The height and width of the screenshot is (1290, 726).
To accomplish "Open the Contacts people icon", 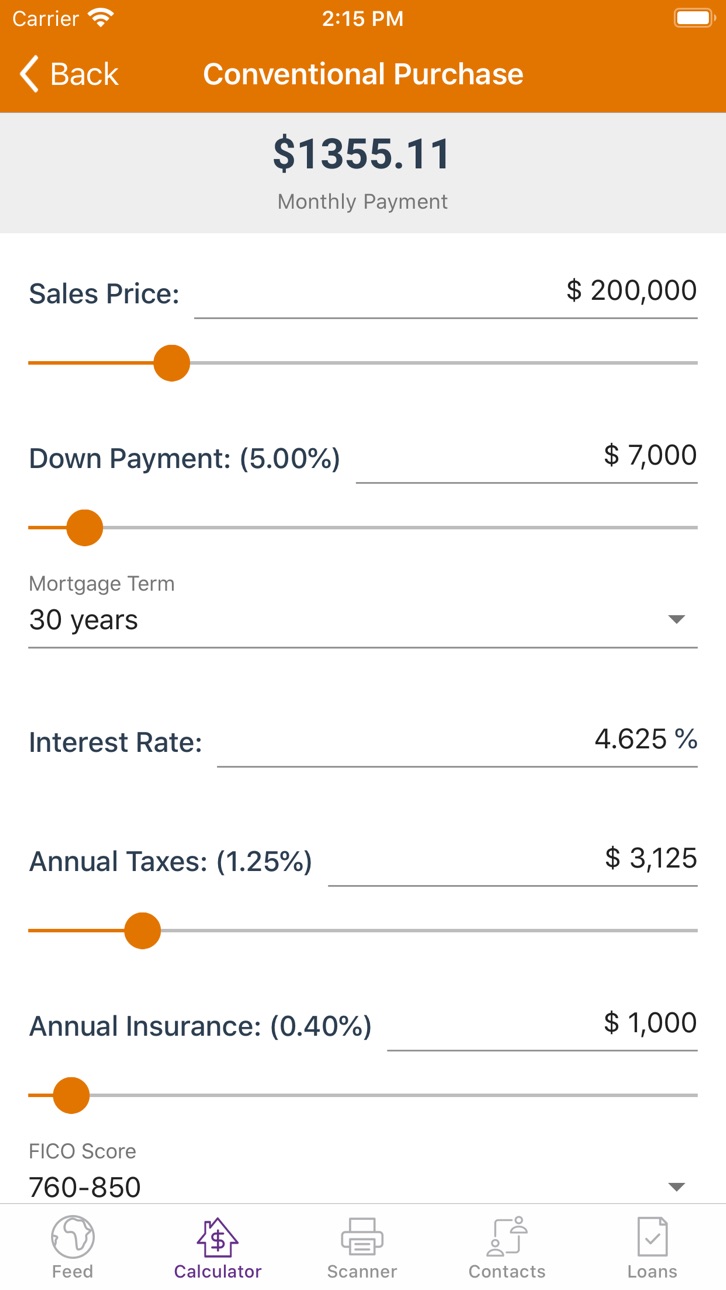I will click(507, 1237).
